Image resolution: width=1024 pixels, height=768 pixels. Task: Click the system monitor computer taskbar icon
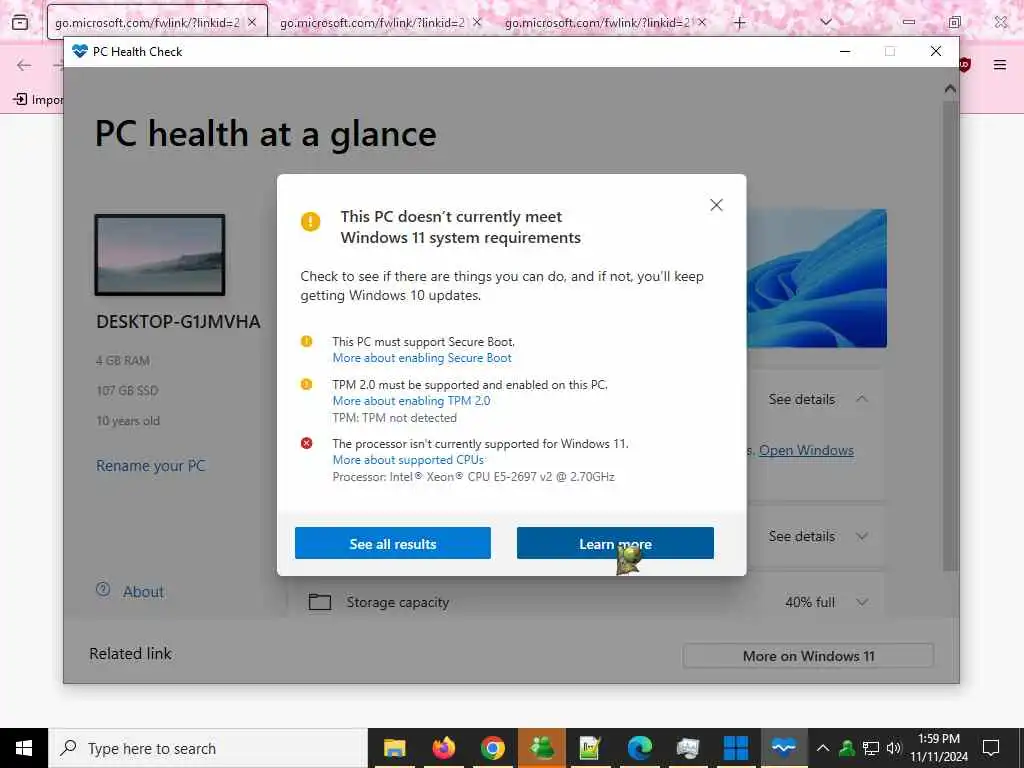(x=688, y=748)
